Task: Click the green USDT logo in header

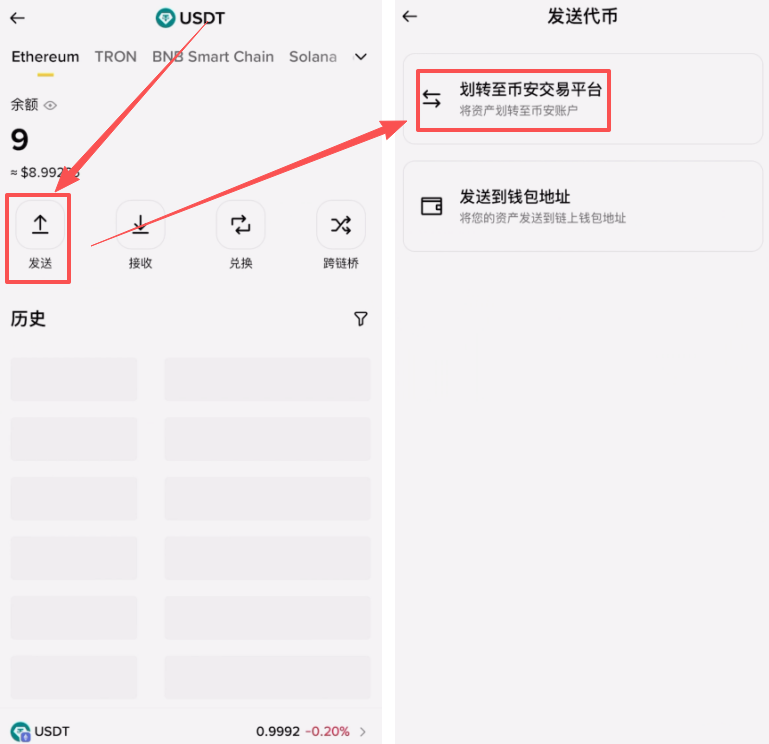Action: click(165, 18)
